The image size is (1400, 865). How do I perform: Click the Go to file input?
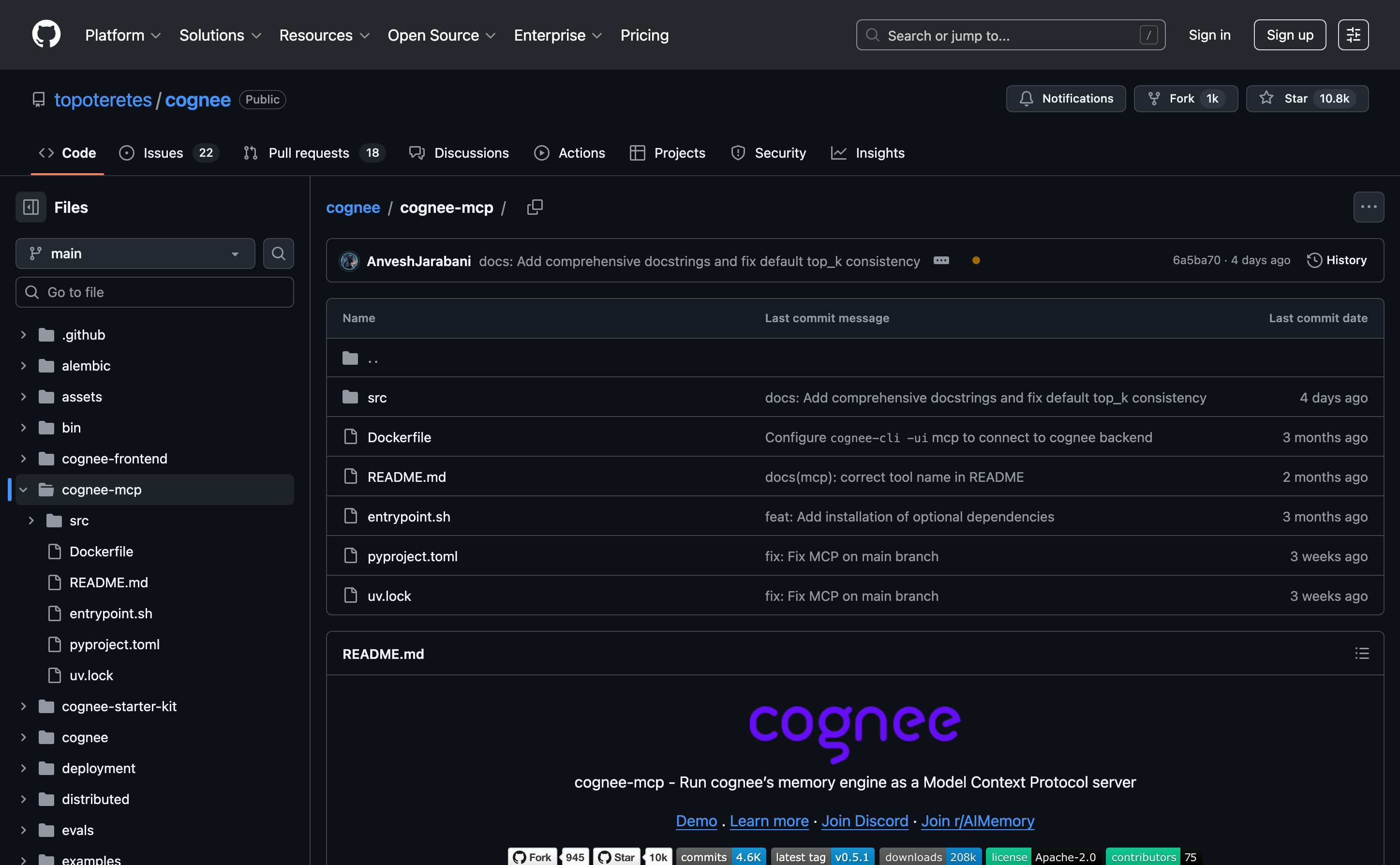154,292
